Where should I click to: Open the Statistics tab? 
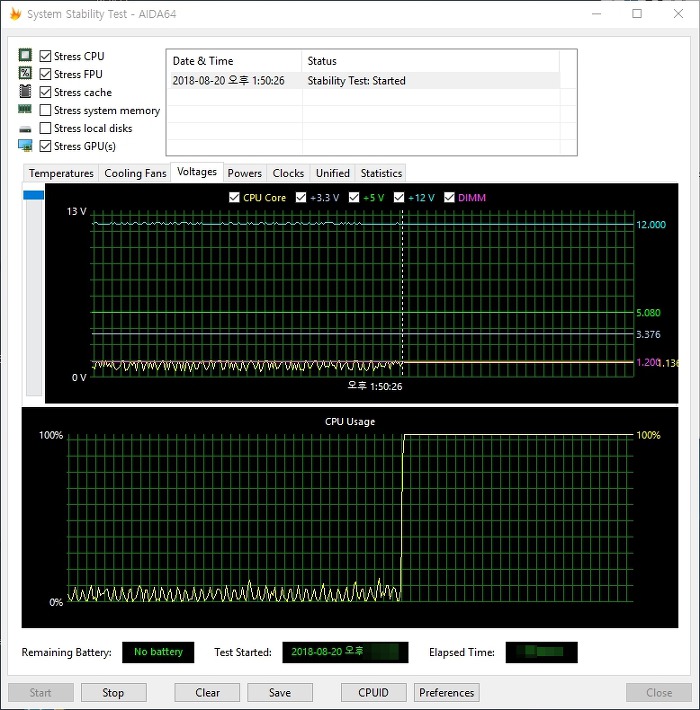coord(381,173)
